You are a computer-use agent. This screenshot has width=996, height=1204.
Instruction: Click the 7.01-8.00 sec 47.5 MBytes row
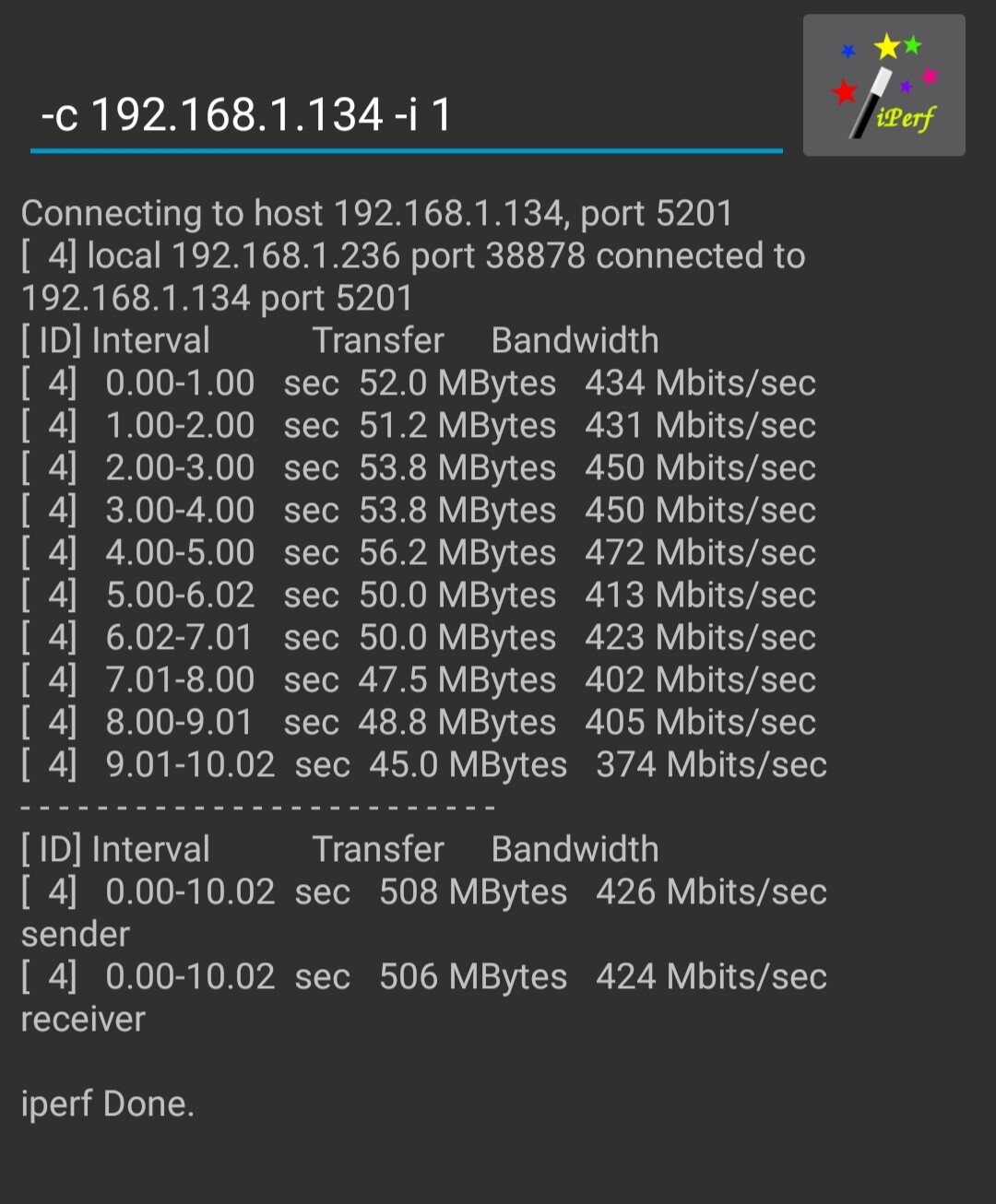[x=419, y=679]
